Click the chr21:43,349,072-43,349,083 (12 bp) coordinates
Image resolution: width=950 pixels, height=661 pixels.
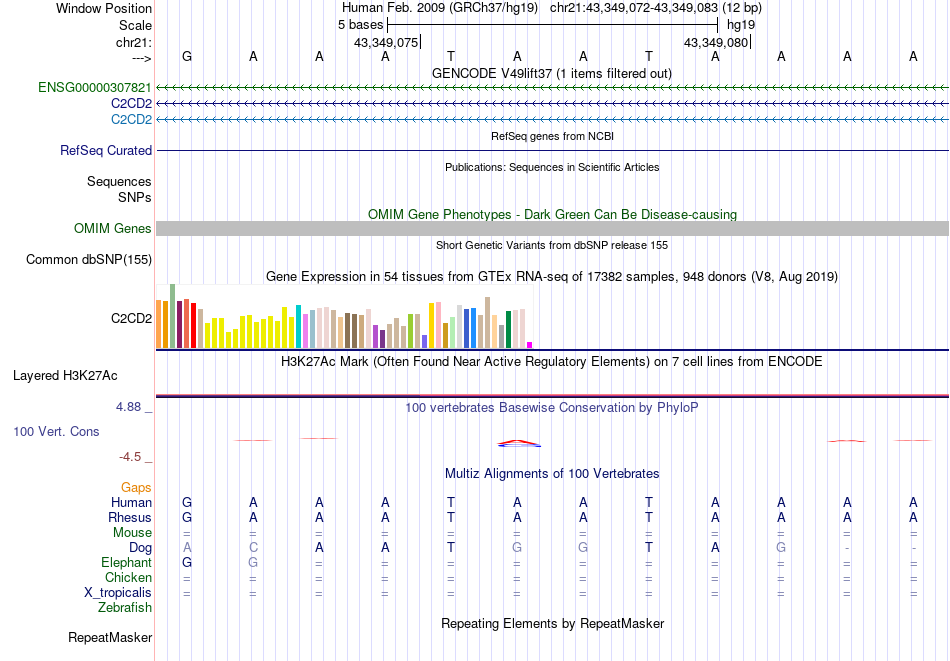[656, 8]
